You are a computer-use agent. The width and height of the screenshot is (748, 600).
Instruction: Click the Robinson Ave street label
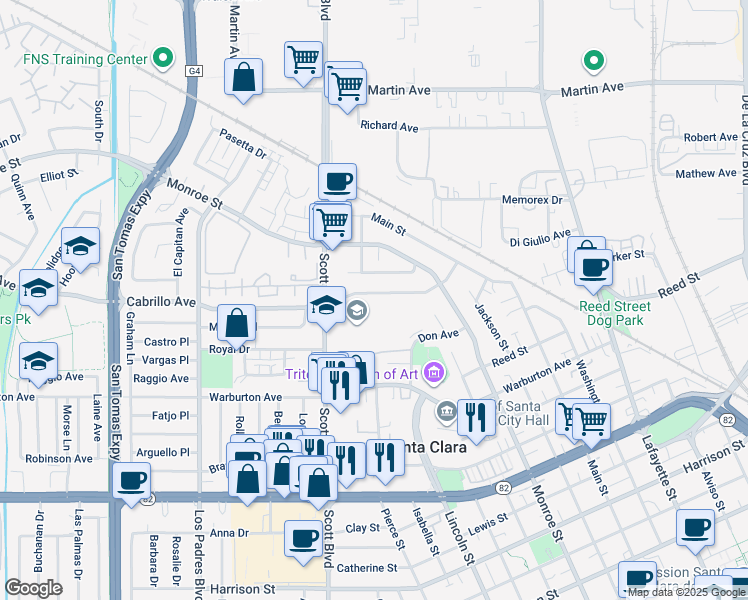pyautogui.click(x=59, y=459)
